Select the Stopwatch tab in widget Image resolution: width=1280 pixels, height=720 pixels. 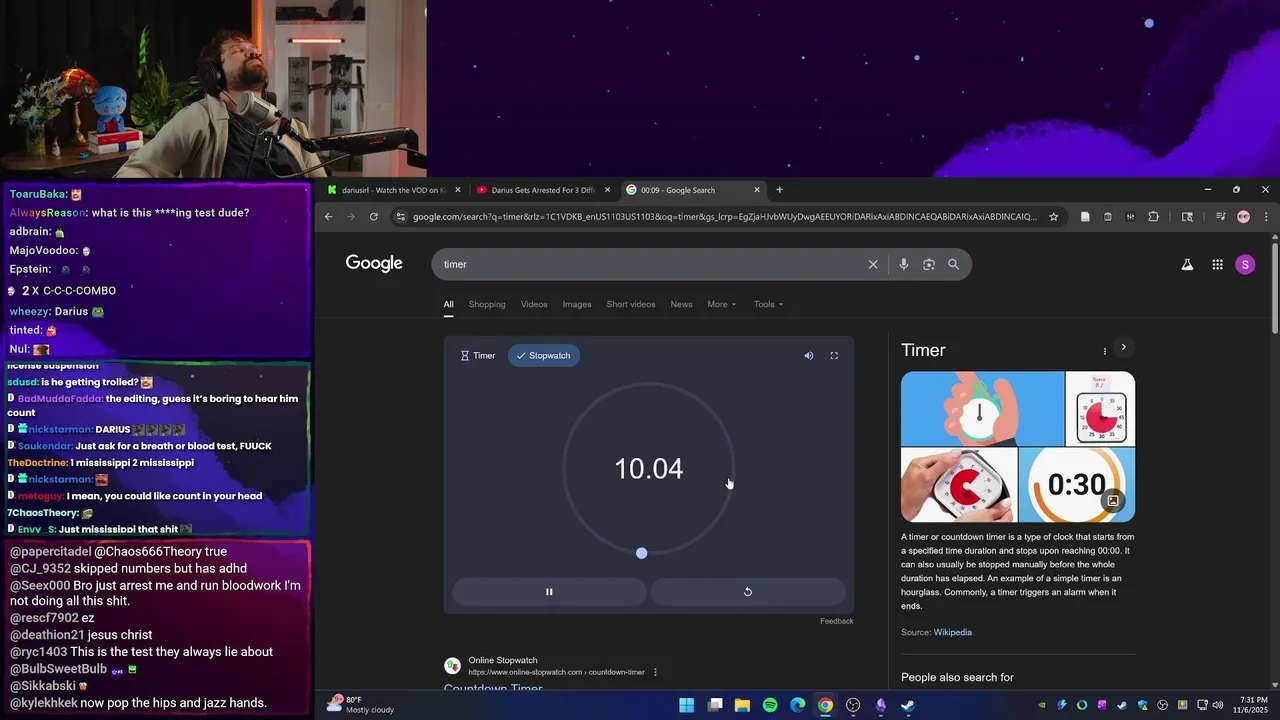click(x=544, y=356)
